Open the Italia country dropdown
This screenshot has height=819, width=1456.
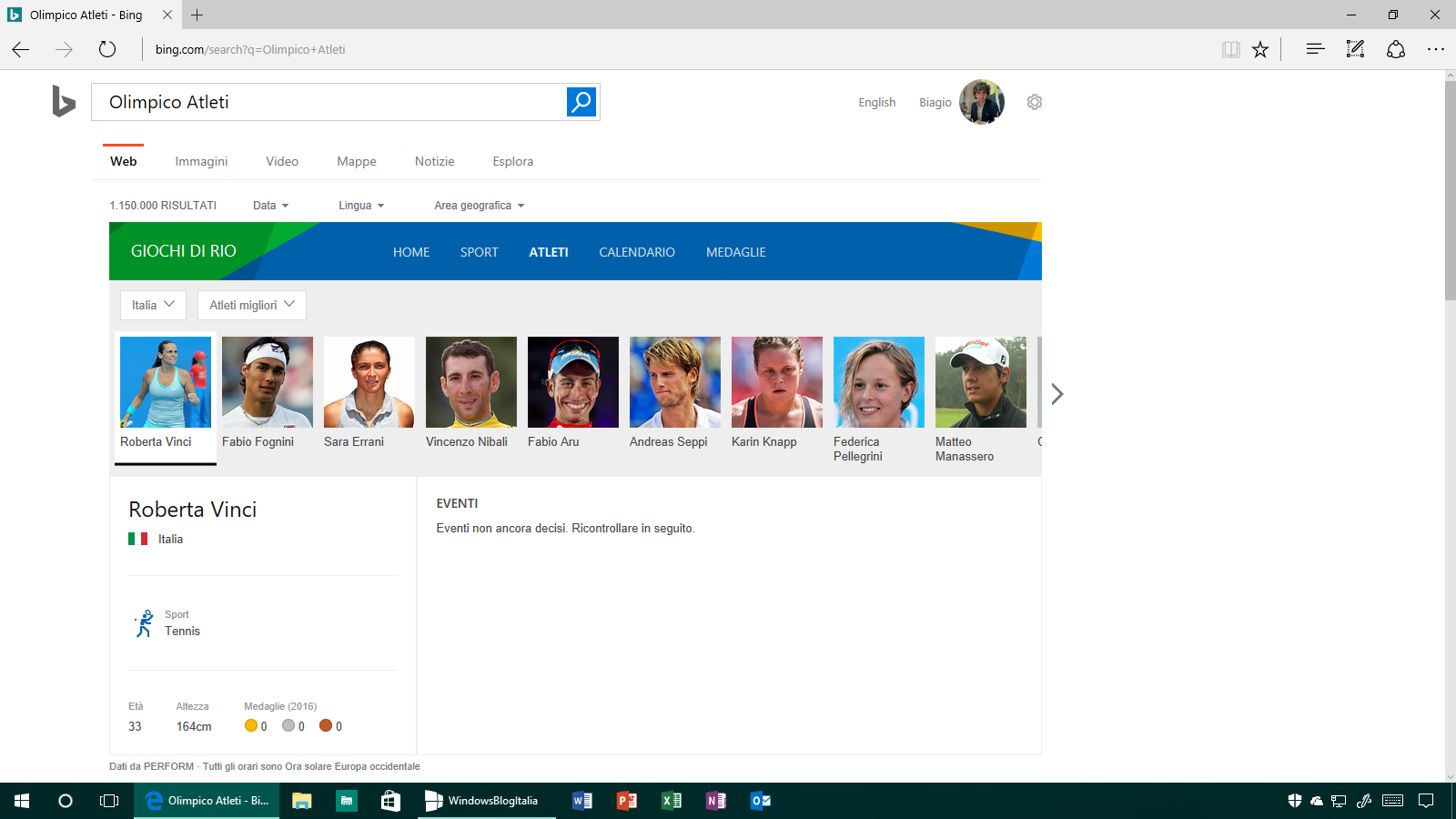coord(153,305)
